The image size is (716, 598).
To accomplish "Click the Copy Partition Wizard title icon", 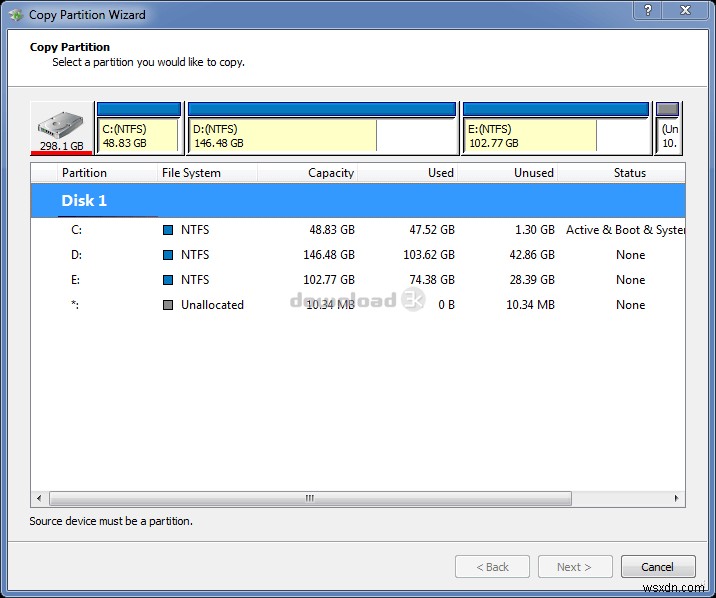I will 16,15.
